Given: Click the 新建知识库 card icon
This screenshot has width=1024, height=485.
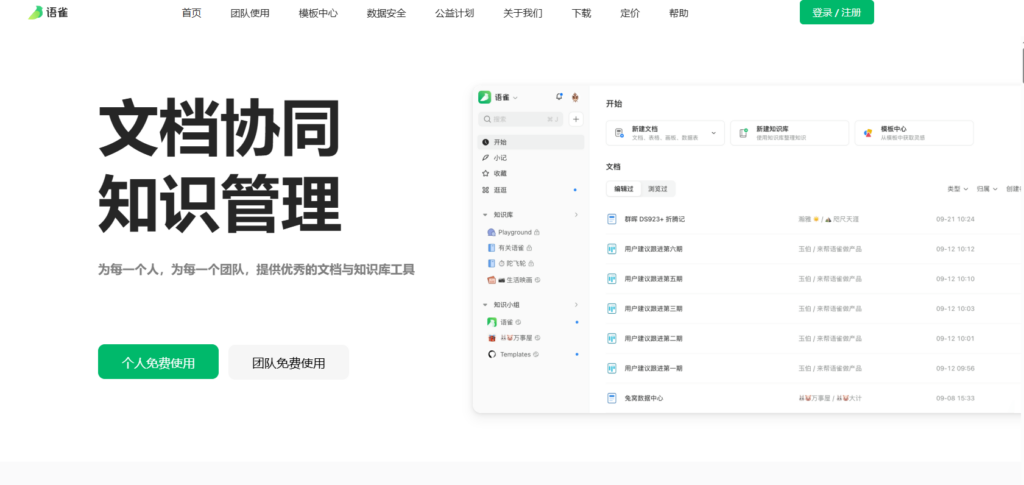Looking at the screenshot, I should coord(743,133).
